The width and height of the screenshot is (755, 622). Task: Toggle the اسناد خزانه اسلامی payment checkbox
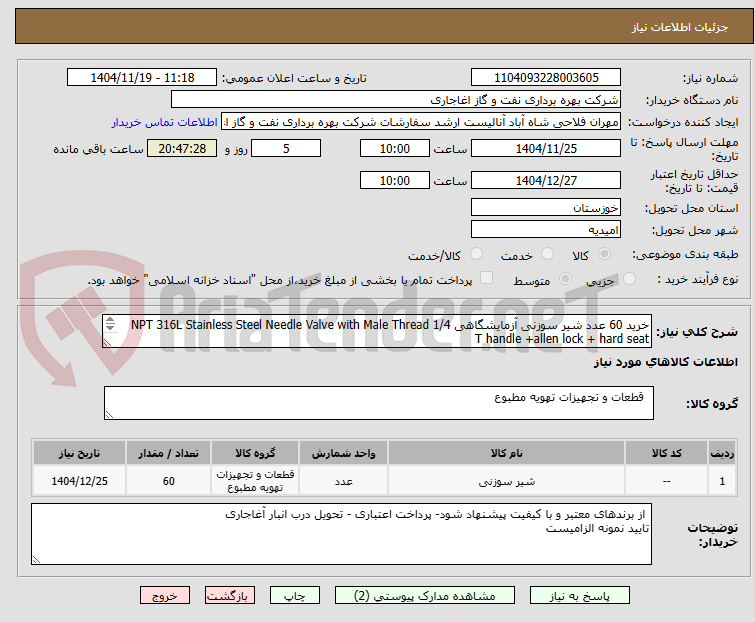click(x=486, y=278)
